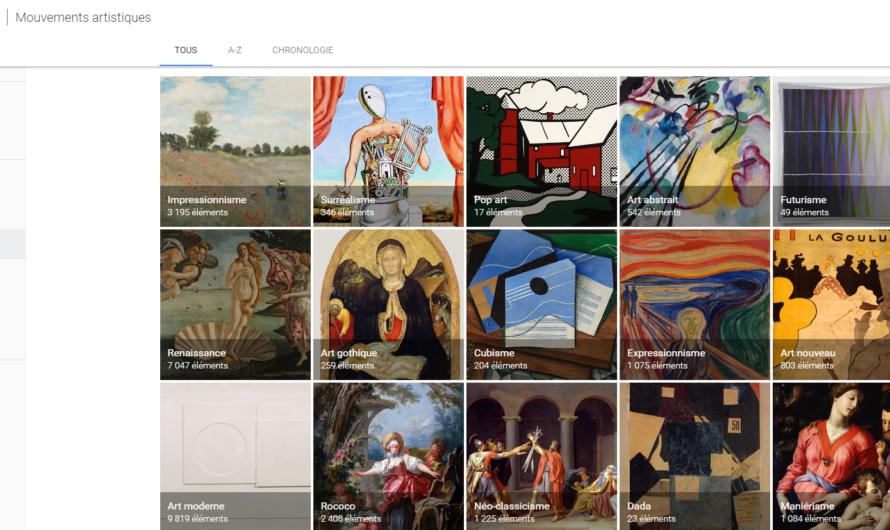Select the Art nouveau tile

tap(832, 305)
